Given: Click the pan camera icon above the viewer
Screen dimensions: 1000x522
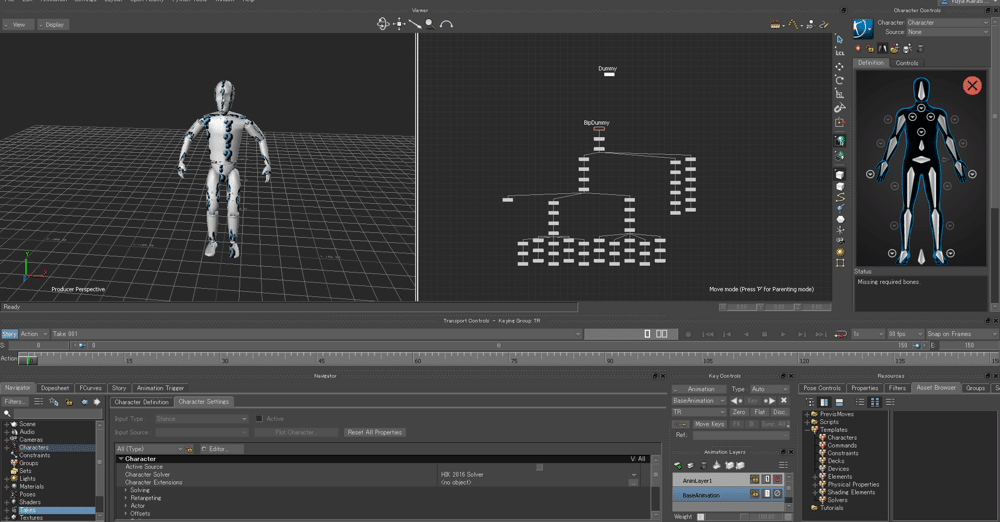Looking at the screenshot, I should tap(399, 24).
